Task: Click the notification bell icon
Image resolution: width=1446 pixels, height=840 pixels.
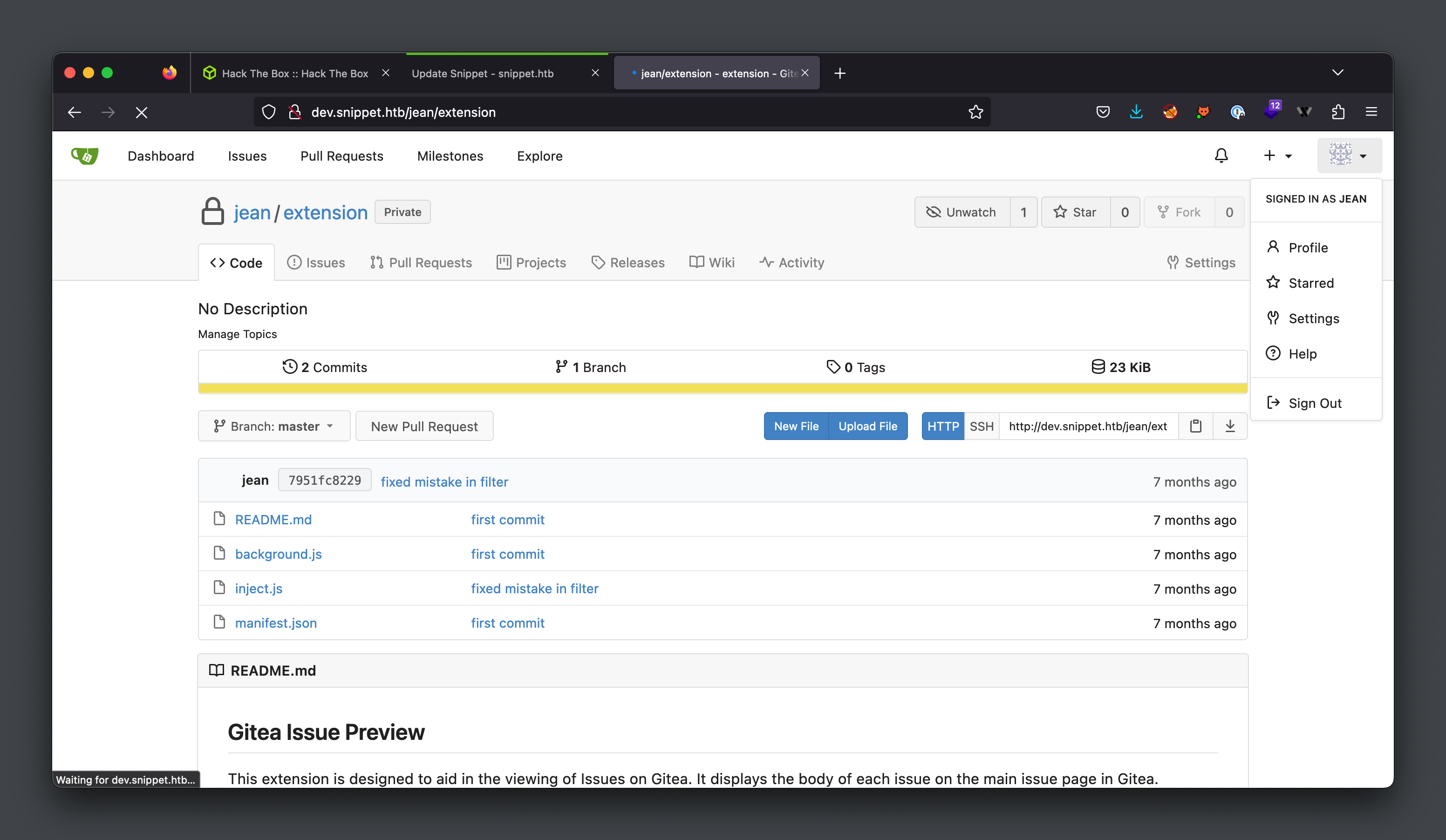Action: (x=1221, y=156)
